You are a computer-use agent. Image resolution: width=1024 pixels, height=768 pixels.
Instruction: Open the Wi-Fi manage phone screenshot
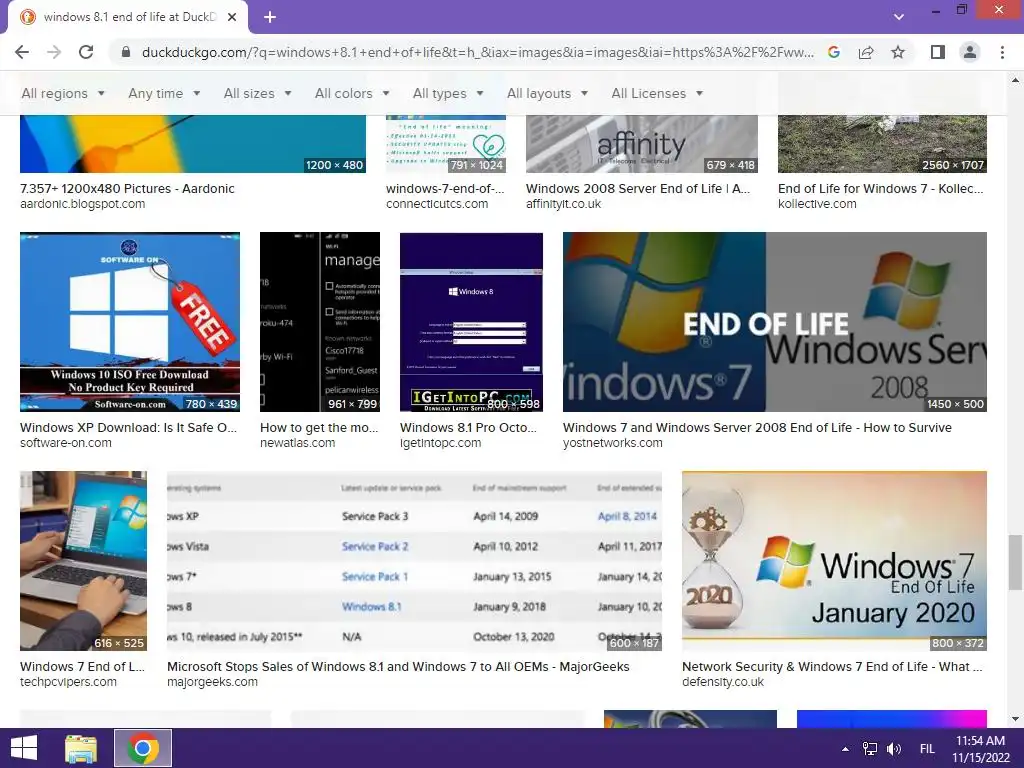[320, 321]
